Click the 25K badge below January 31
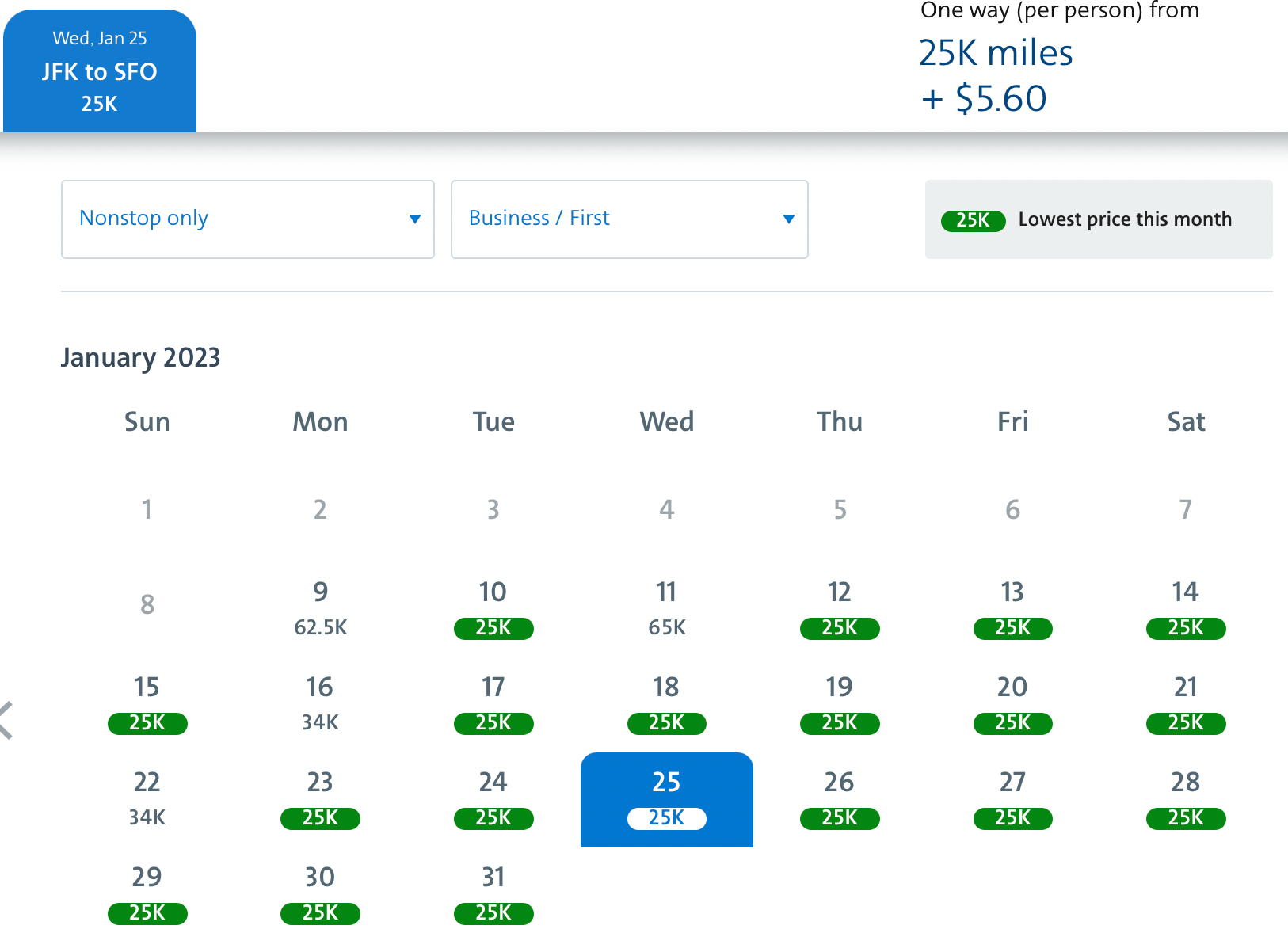1288x933 pixels. click(493, 913)
